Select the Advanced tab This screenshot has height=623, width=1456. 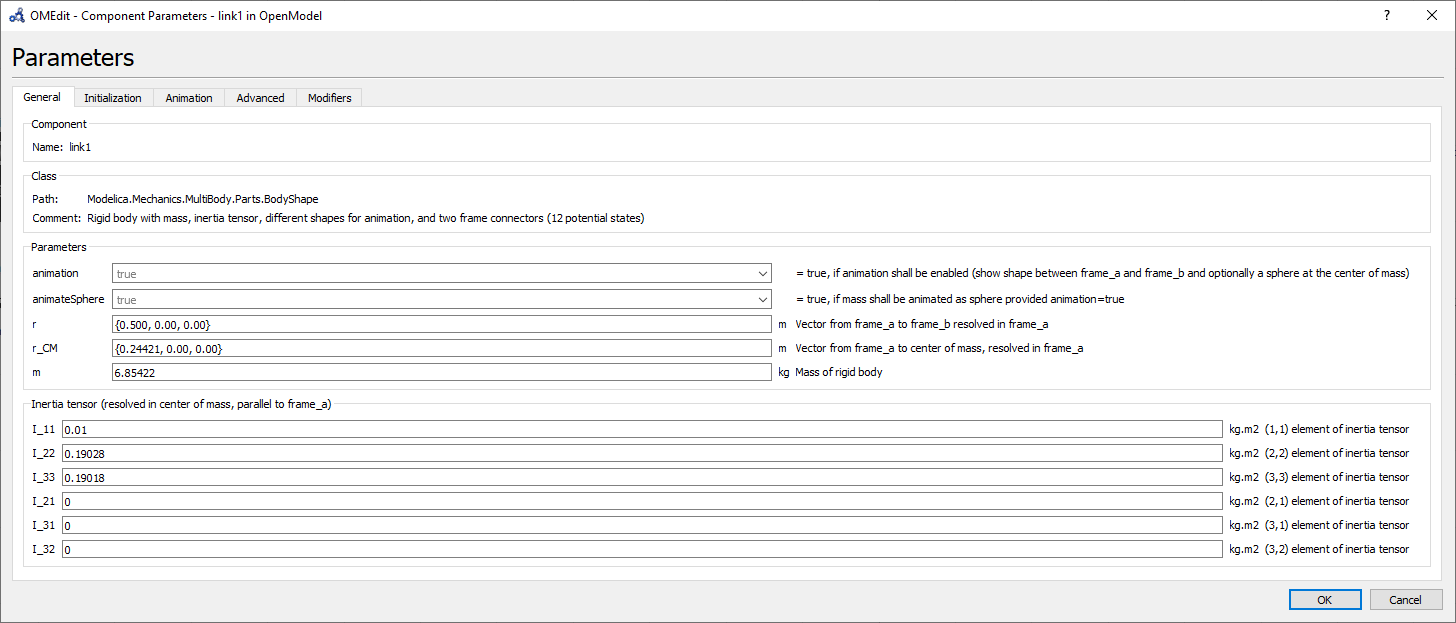click(260, 98)
